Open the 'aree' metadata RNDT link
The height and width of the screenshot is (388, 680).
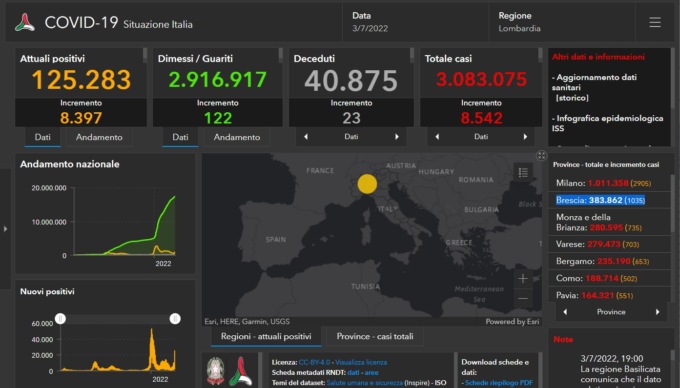pos(371,373)
